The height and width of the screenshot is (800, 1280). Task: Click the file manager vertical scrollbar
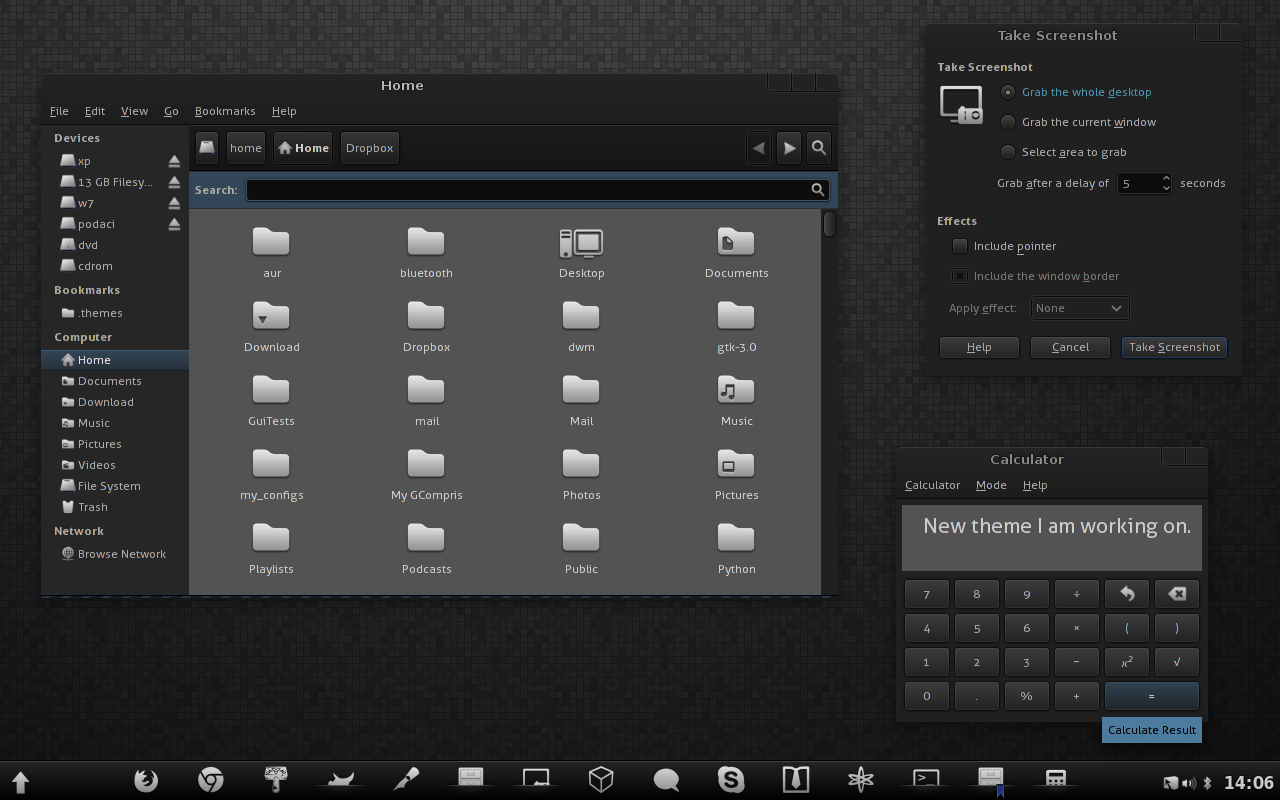[x=829, y=224]
